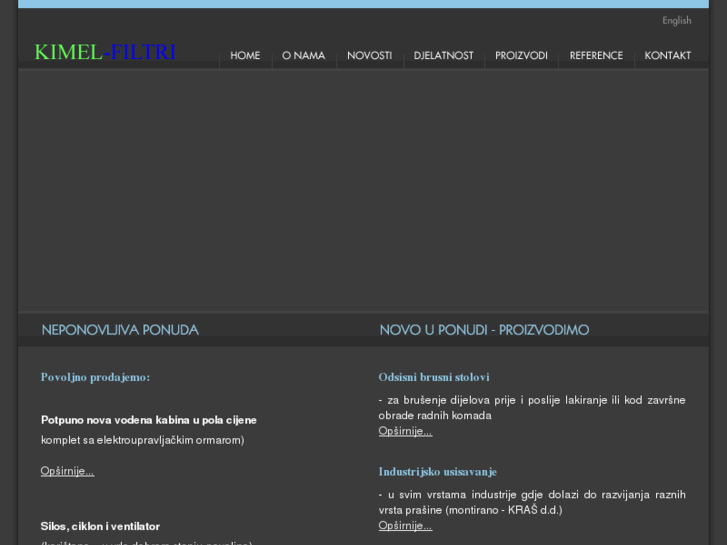Select DJELATNOST in the navigation
The image size is (727, 545).
[444, 56]
